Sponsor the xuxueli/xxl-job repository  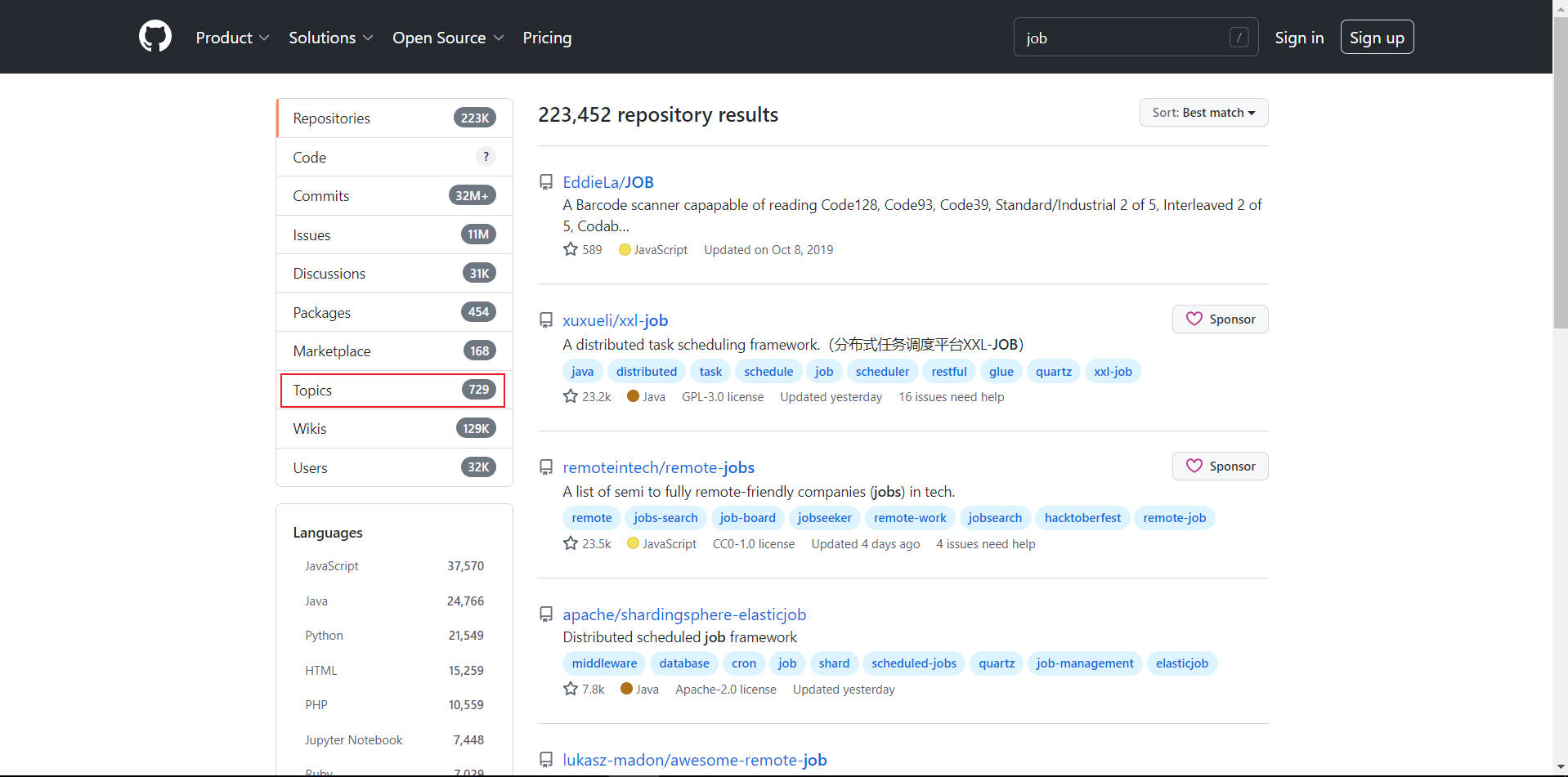(1220, 319)
